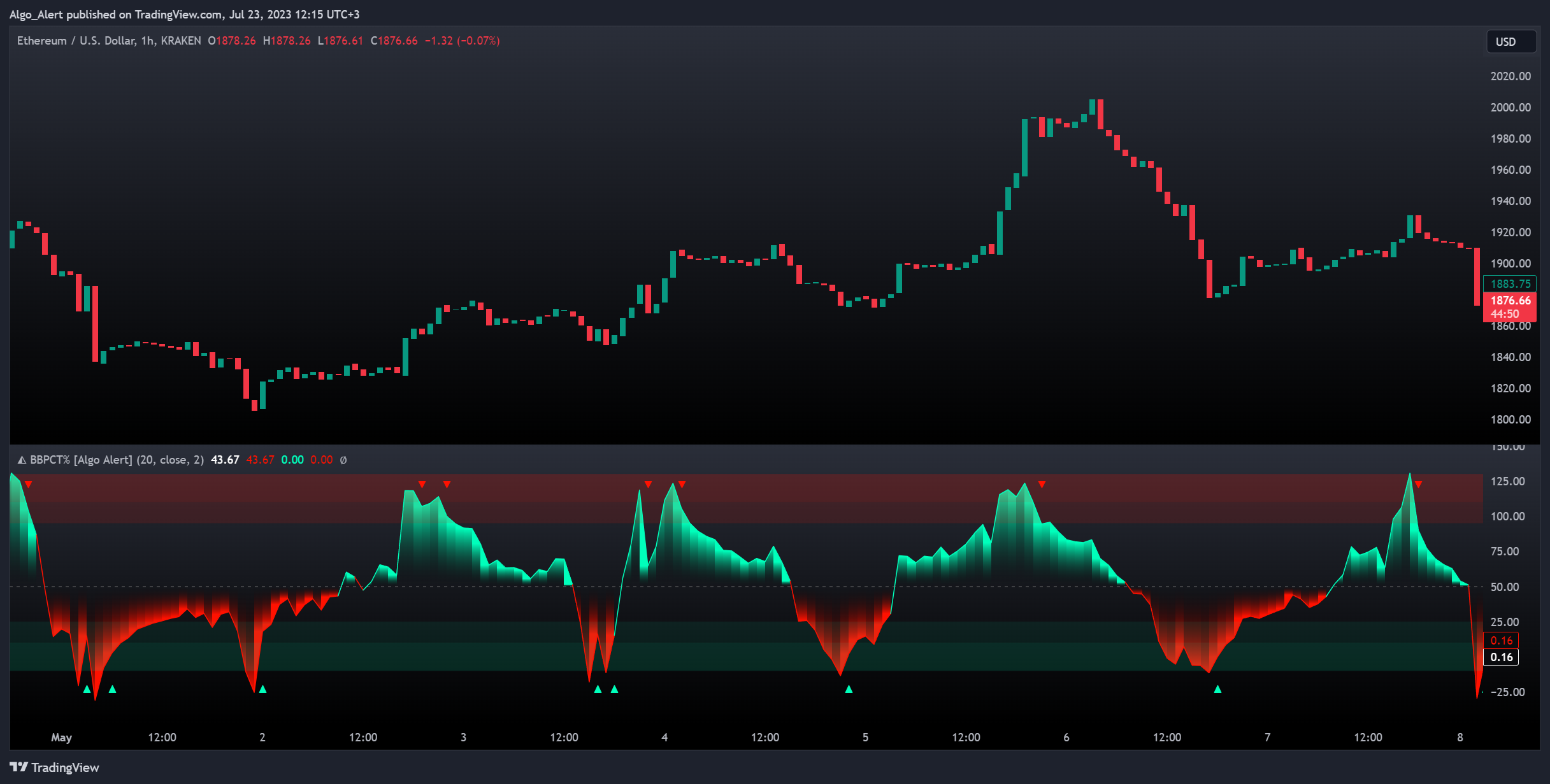
Task: Click the red-outlined 0.16 indicator label
Action: point(1502,641)
